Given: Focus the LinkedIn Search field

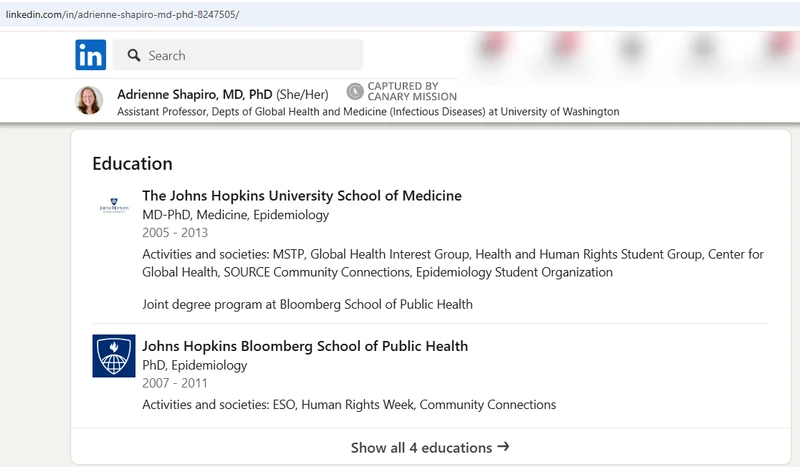Looking at the screenshot, I should pyautogui.click(x=238, y=55).
